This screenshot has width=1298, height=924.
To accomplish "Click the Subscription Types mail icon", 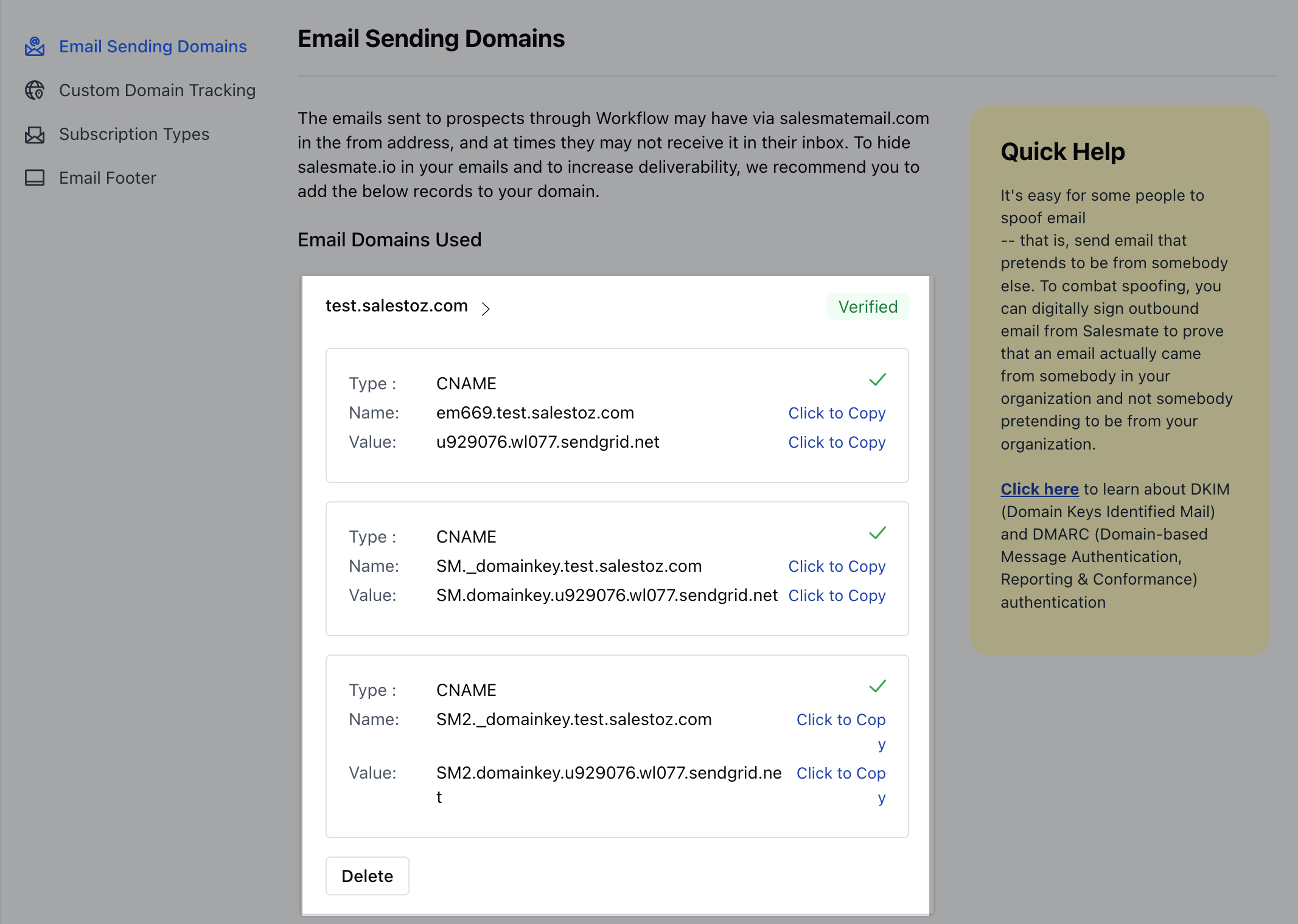I will click(35, 134).
